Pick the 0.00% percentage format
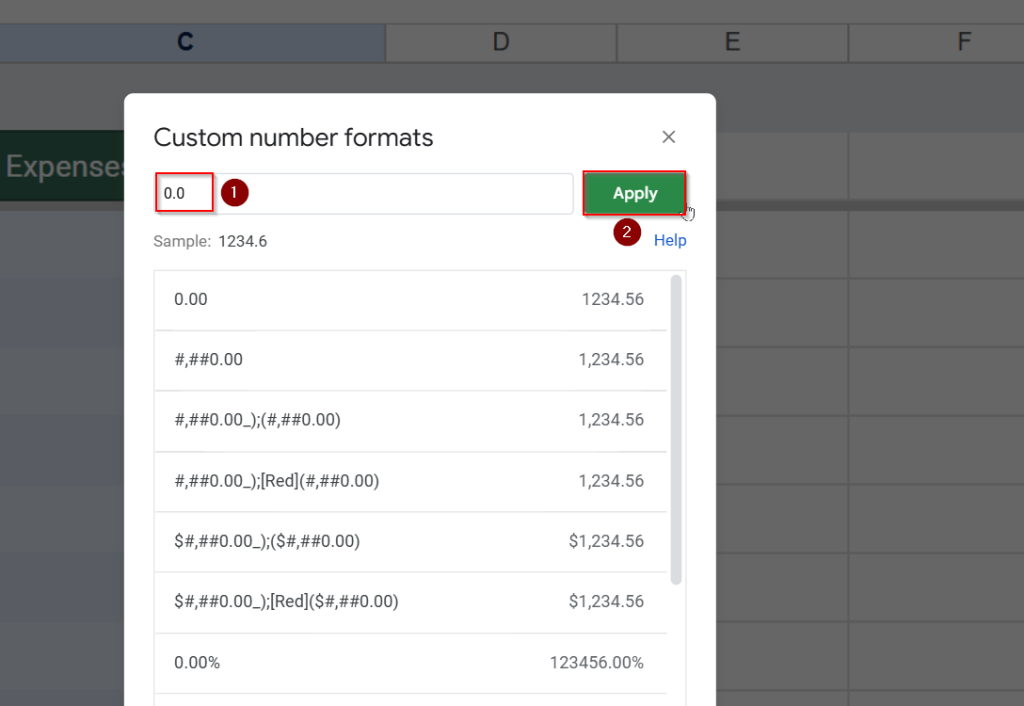 [x=410, y=662]
